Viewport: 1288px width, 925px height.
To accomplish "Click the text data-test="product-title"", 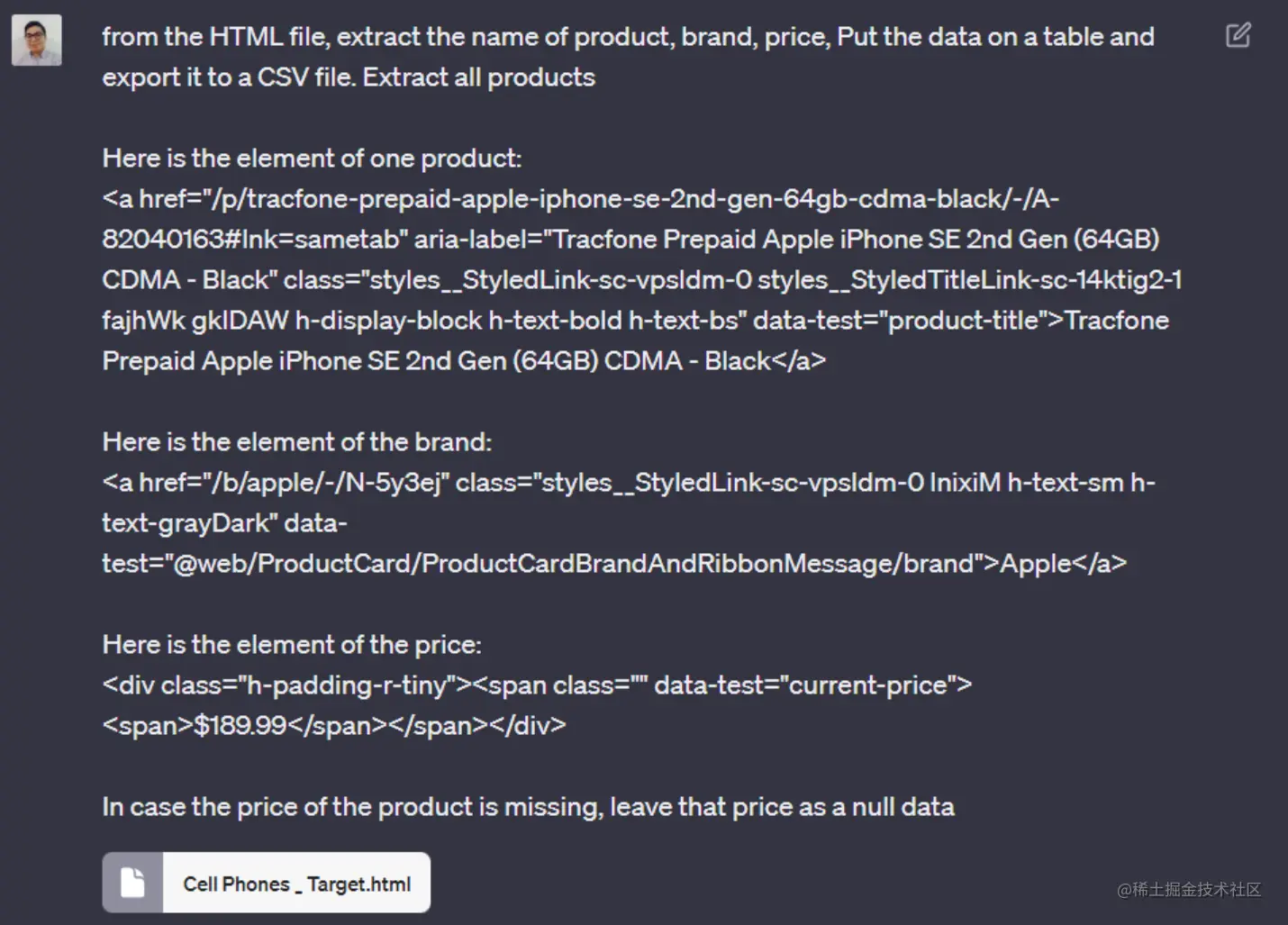I will (x=903, y=321).
